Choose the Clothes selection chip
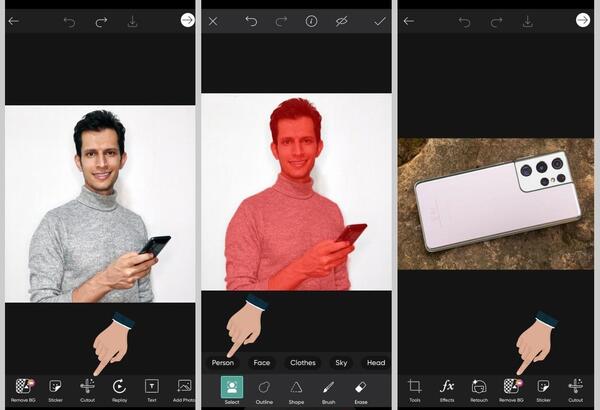Viewport: 600px width, 410px height. tap(303, 363)
